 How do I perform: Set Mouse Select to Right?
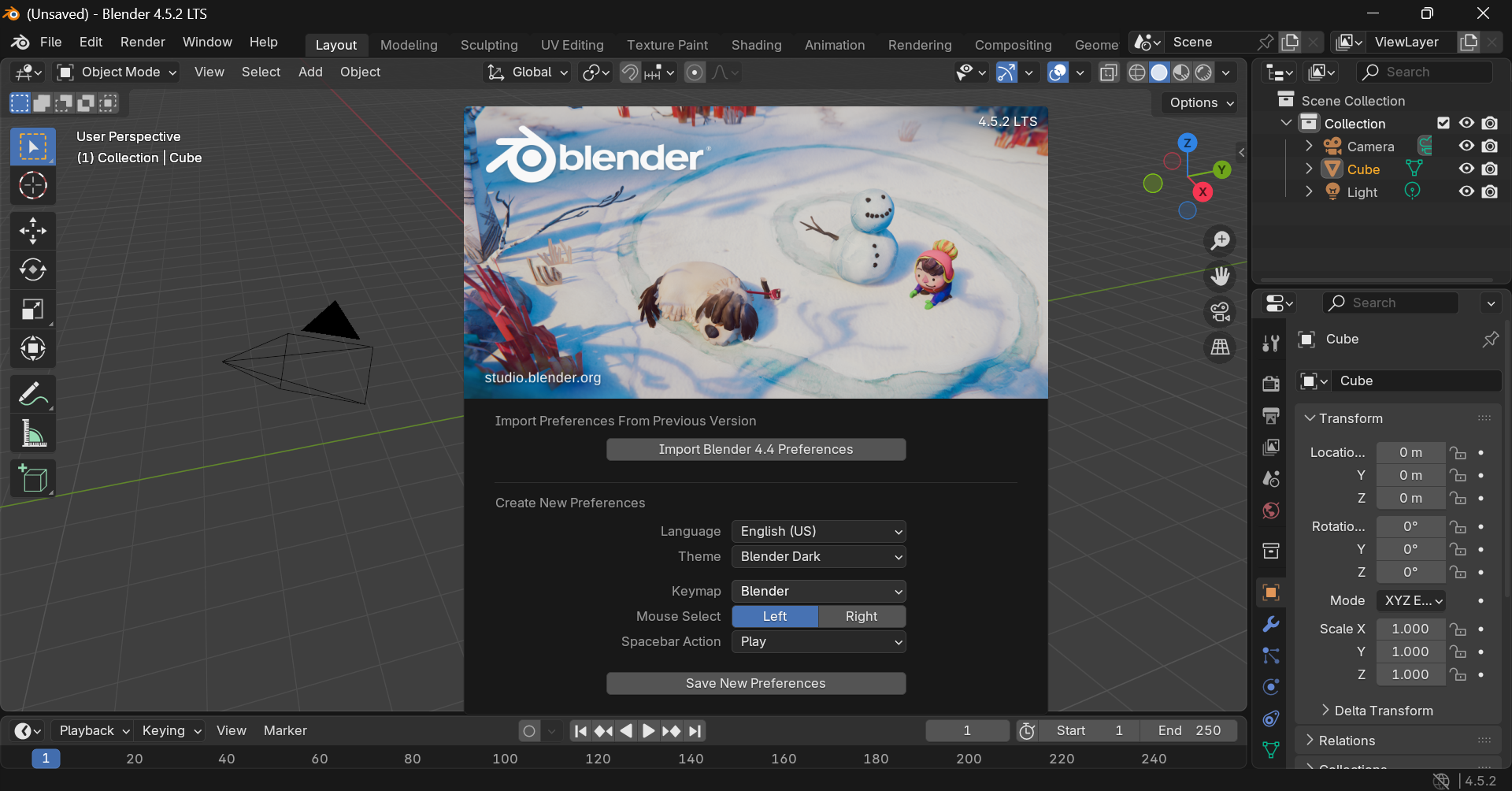click(x=862, y=616)
